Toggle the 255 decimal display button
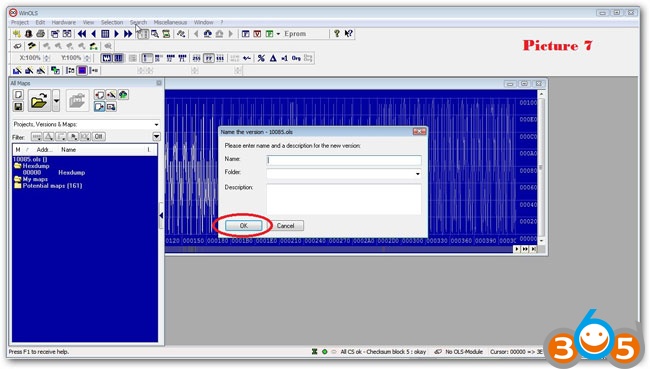The width and height of the screenshot is (650, 369). [197, 58]
